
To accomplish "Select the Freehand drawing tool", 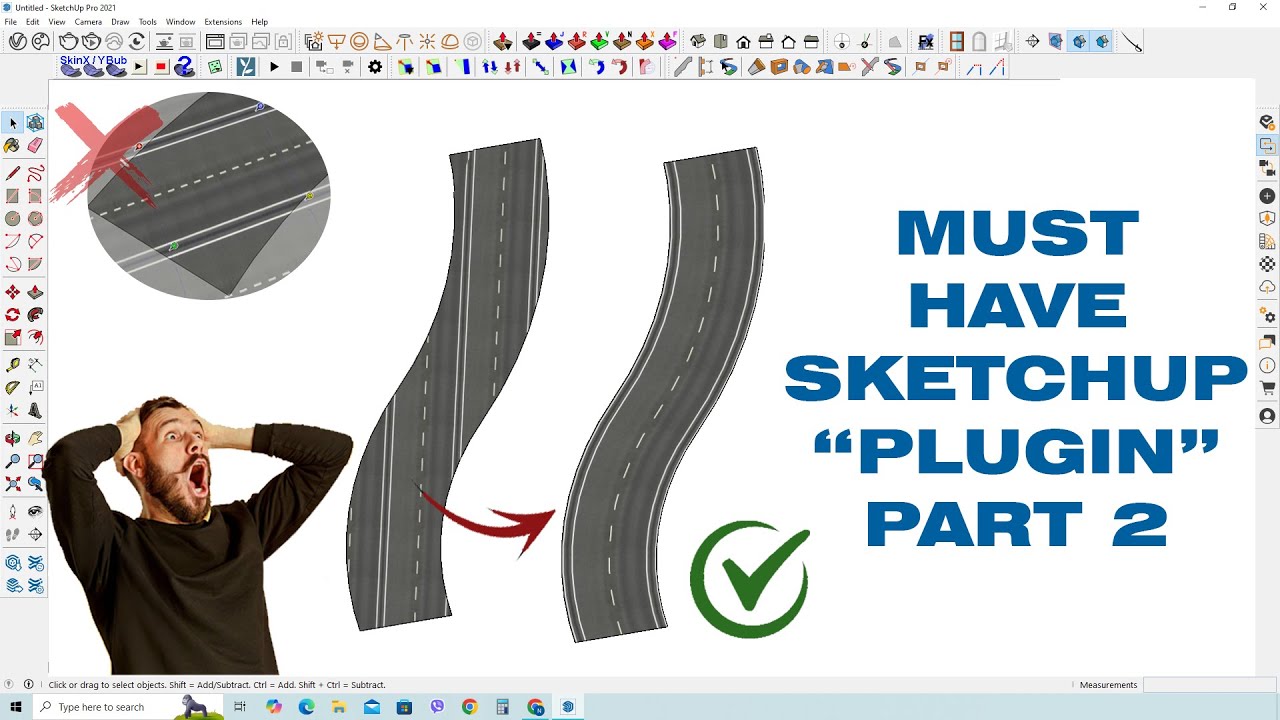I will click(35, 174).
